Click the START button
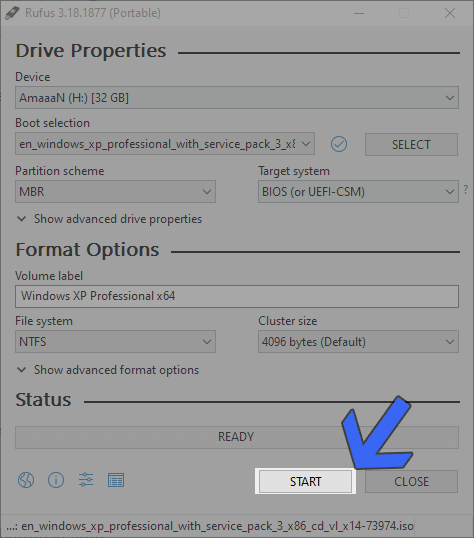The height and width of the screenshot is (538, 474). 305,481
